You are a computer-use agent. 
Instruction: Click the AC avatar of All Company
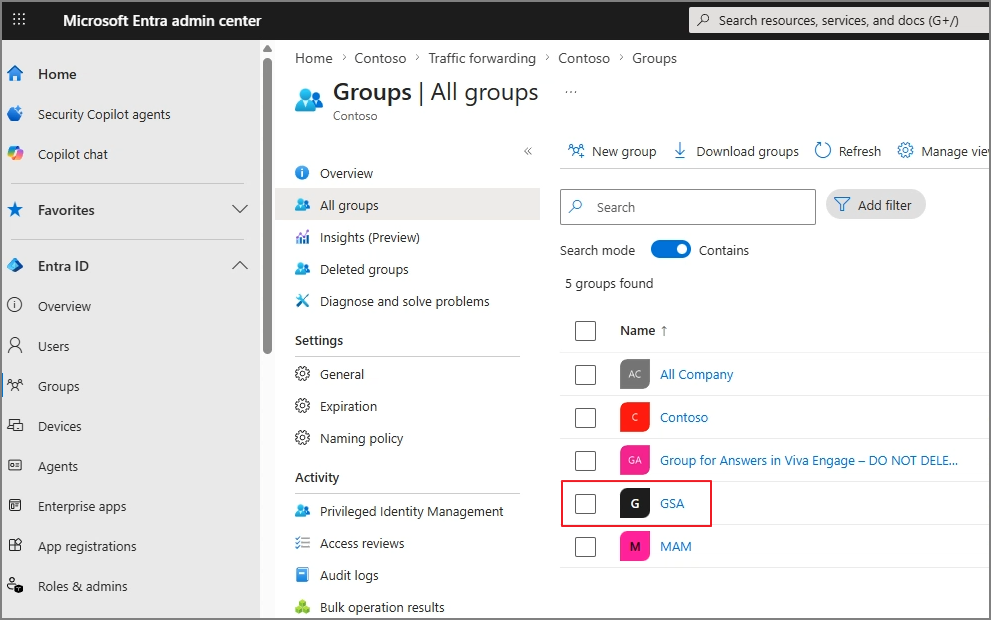pyautogui.click(x=635, y=374)
